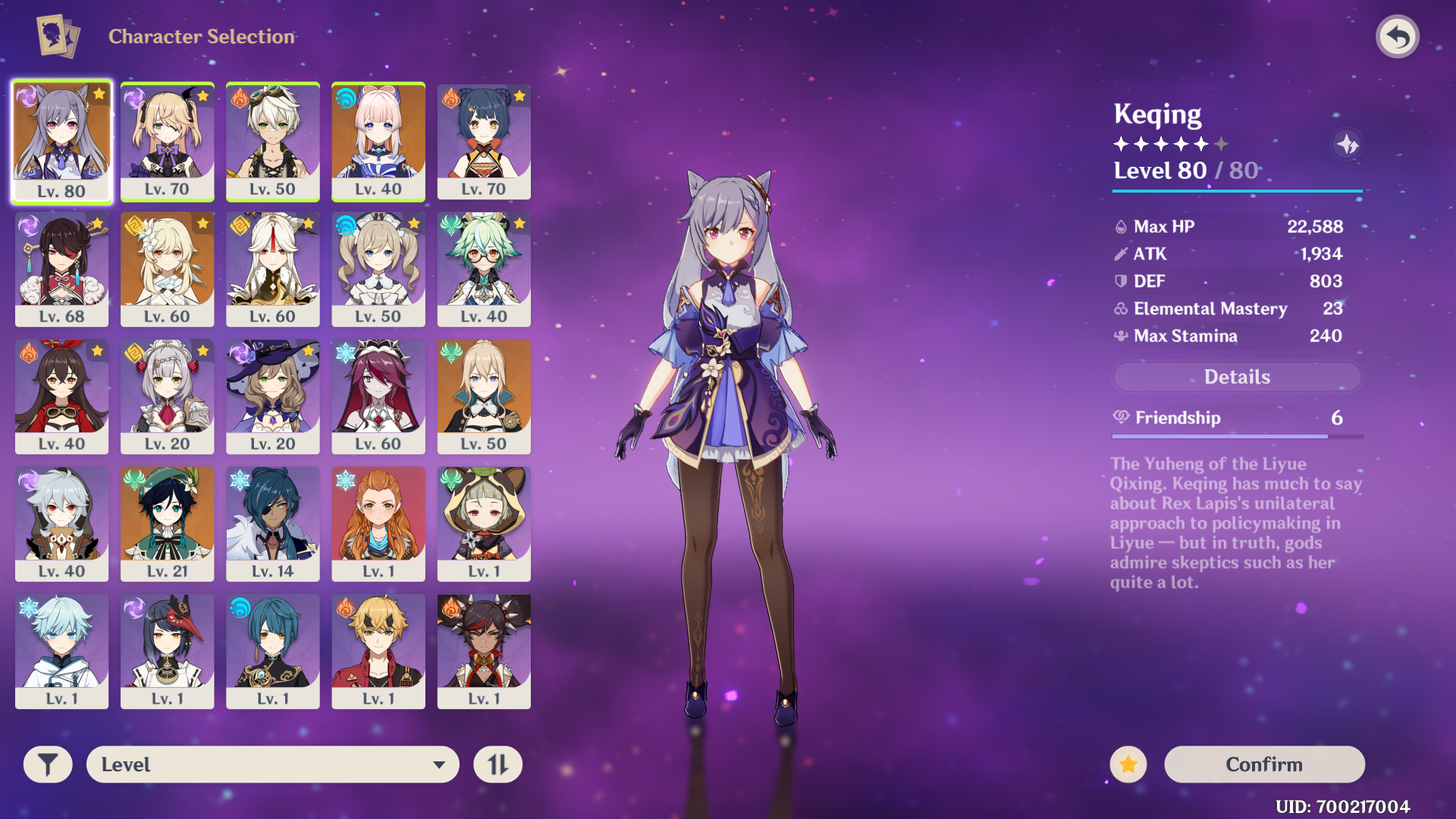The image size is (1456, 819).
Task: Select red-haired Aloy Lv. 1 card
Action: pyautogui.click(x=378, y=524)
